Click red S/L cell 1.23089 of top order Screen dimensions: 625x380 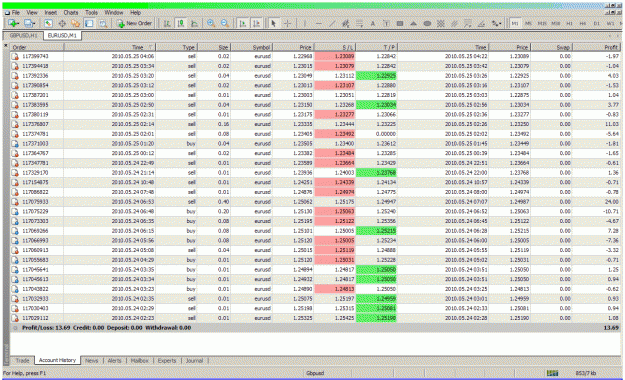pos(335,57)
